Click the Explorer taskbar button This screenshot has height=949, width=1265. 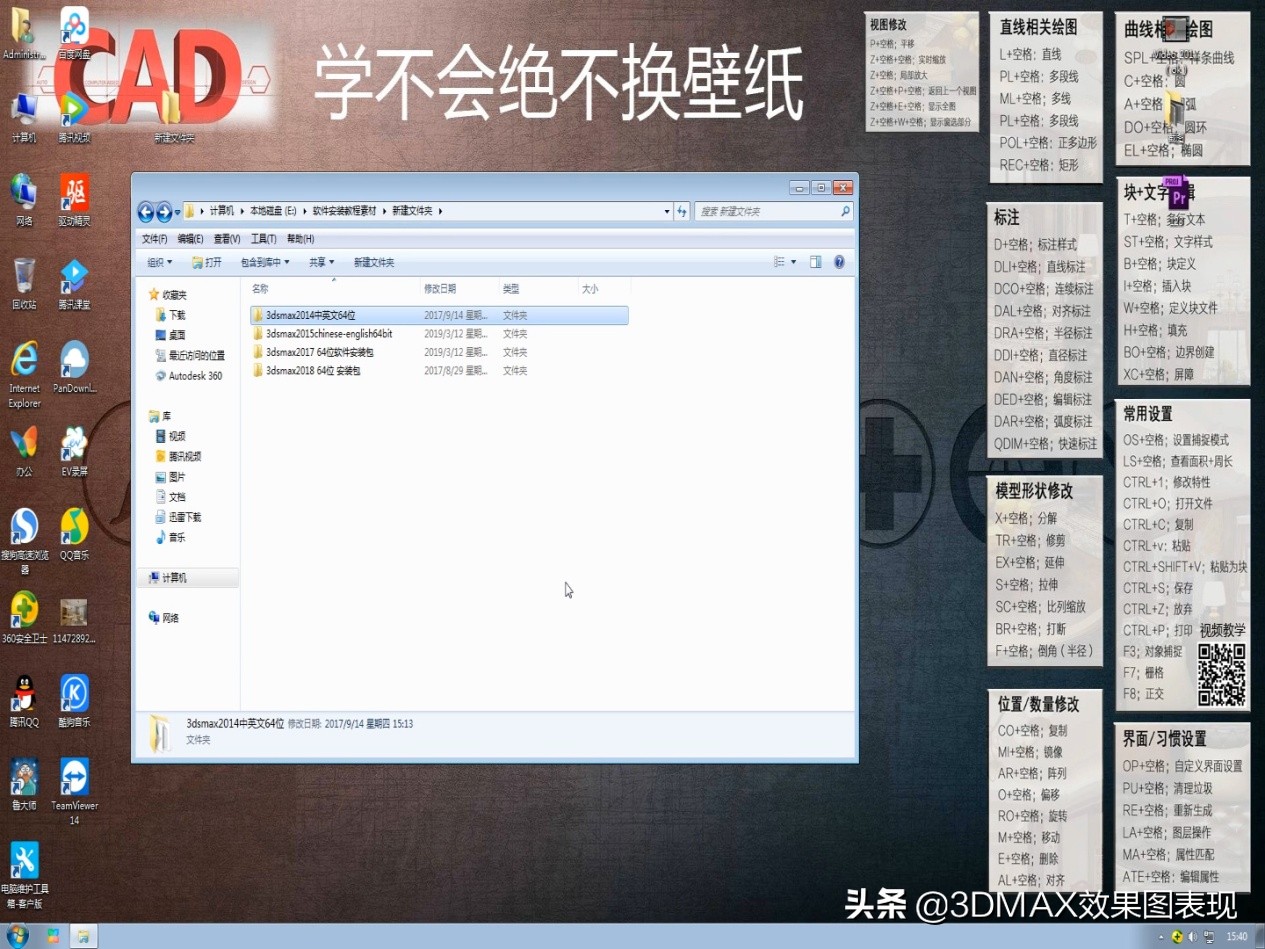[85, 936]
